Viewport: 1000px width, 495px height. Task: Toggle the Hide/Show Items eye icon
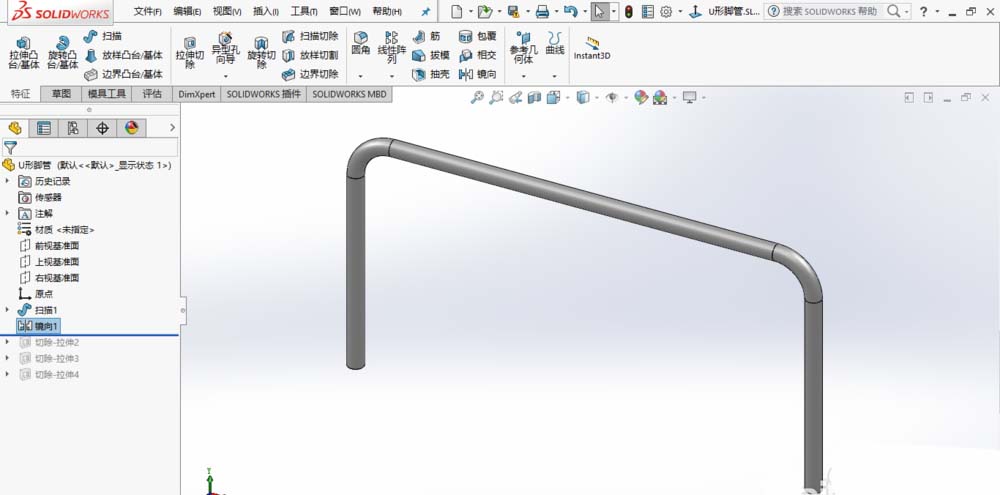point(612,98)
